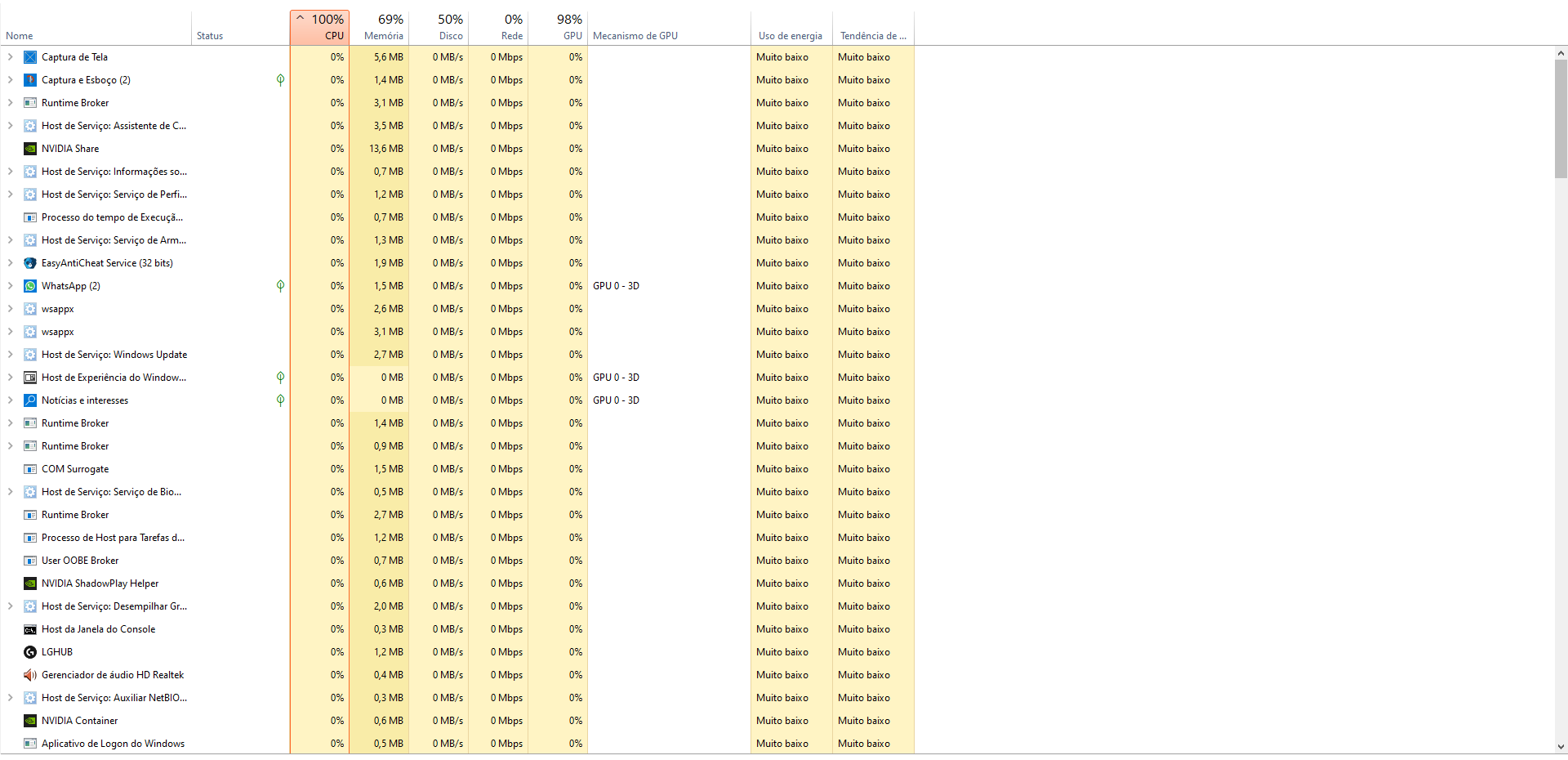Screen dimensions: 1568x760
Task: Click GPU 0 - 3D in Notícias row
Action: pyautogui.click(x=616, y=400)
